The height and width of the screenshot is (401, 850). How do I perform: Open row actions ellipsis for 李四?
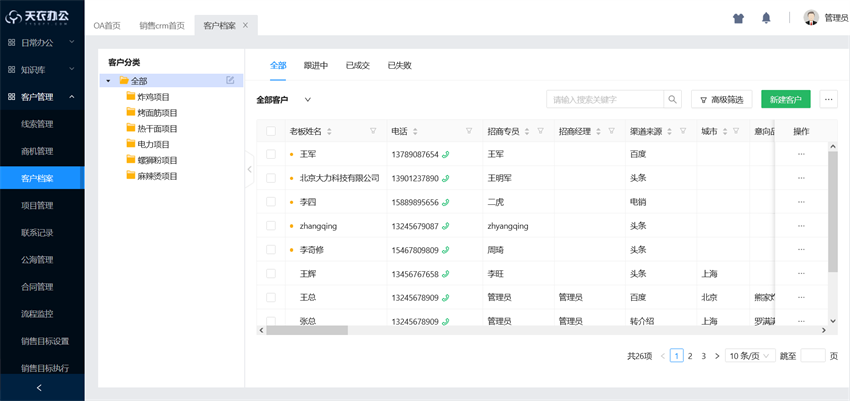click(x=801, y=202)
